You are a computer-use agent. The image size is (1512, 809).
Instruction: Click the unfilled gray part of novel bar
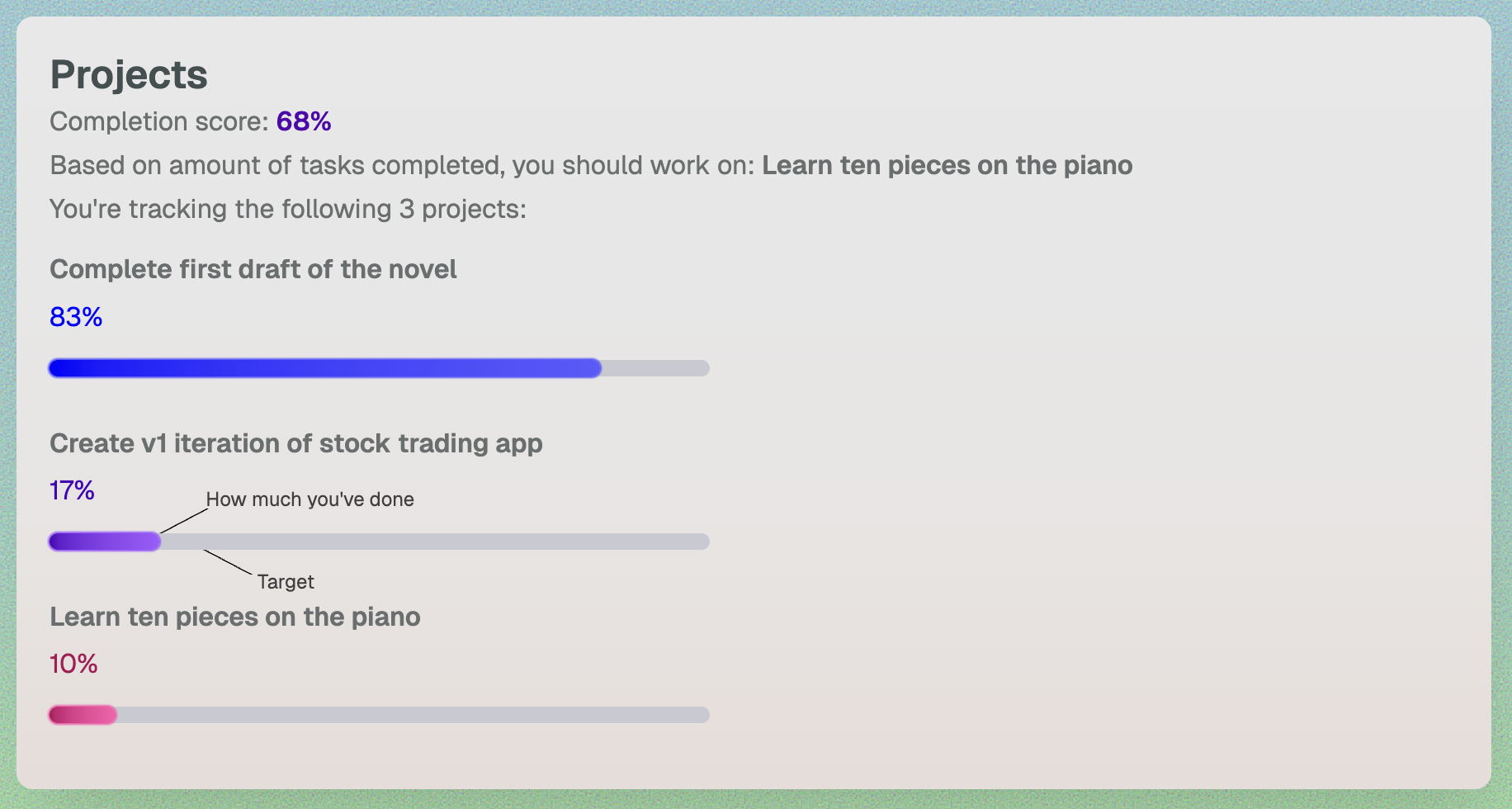pos(656,368)
